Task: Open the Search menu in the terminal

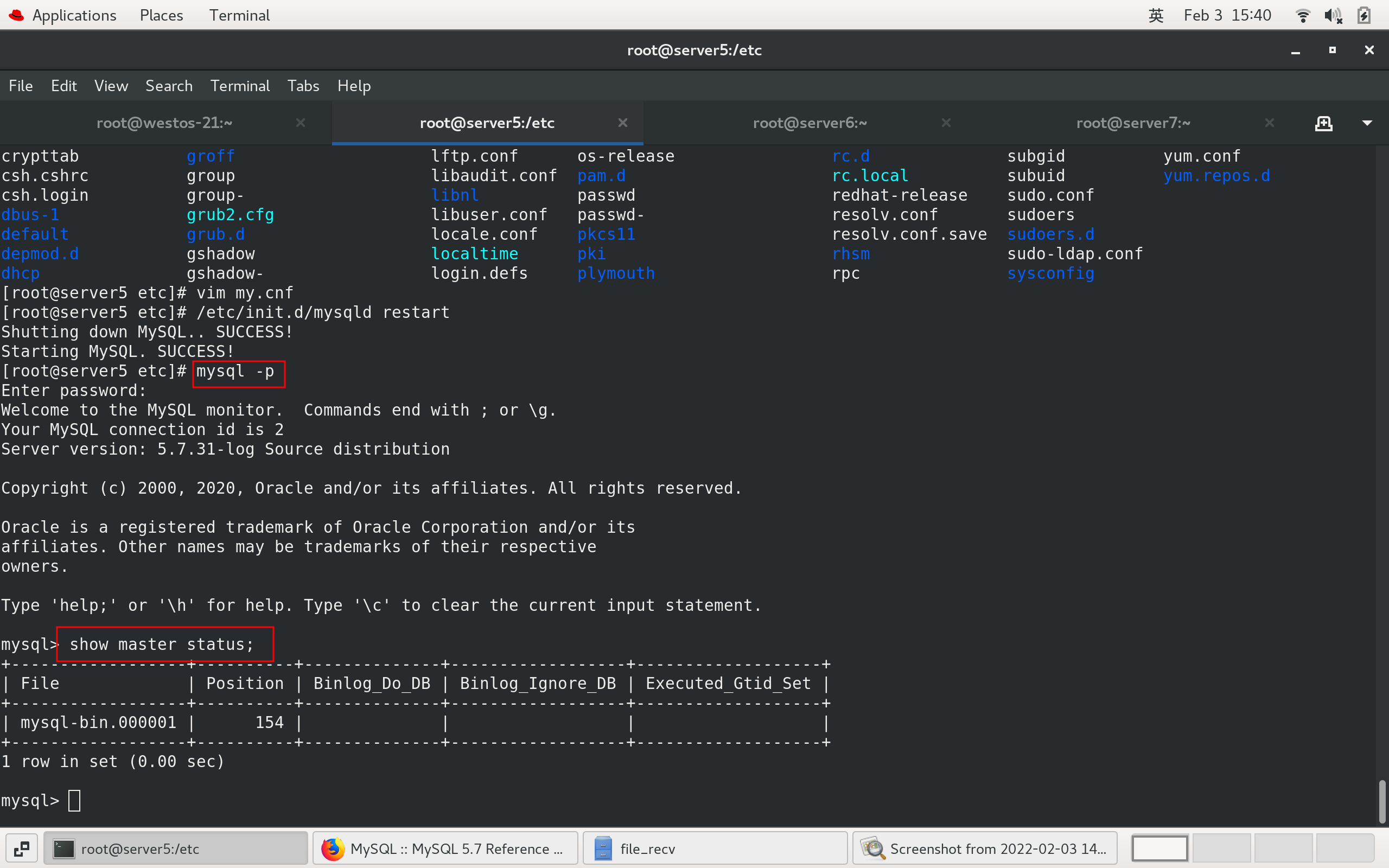Action: click(169, 86)
